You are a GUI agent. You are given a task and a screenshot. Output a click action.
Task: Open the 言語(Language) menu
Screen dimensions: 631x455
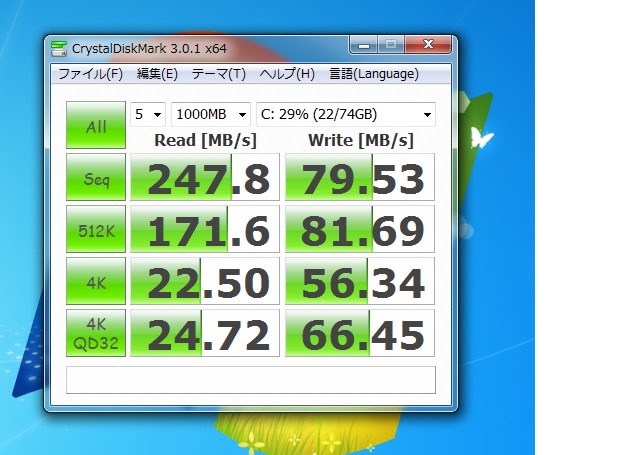tap(374, 74)
